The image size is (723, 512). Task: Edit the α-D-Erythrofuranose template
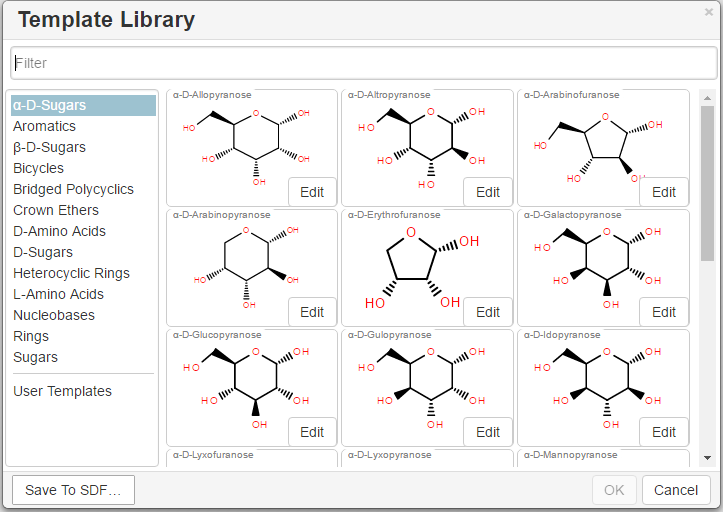(x=488, y=312)
